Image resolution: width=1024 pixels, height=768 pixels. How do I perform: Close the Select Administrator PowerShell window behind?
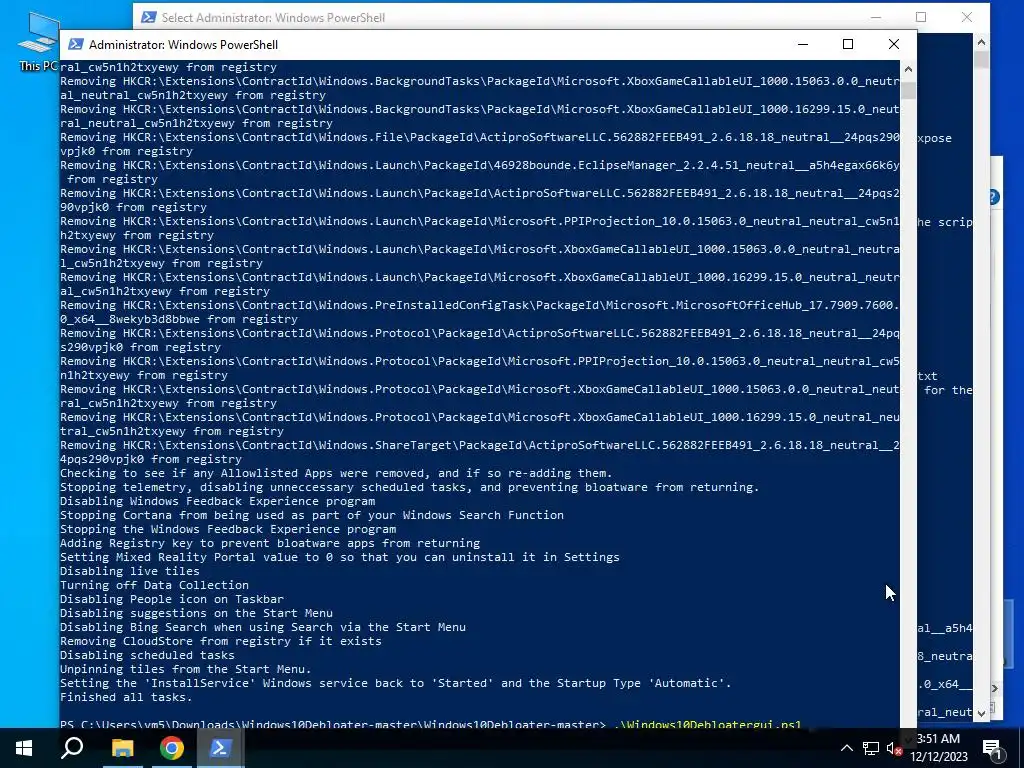point(967,18)
